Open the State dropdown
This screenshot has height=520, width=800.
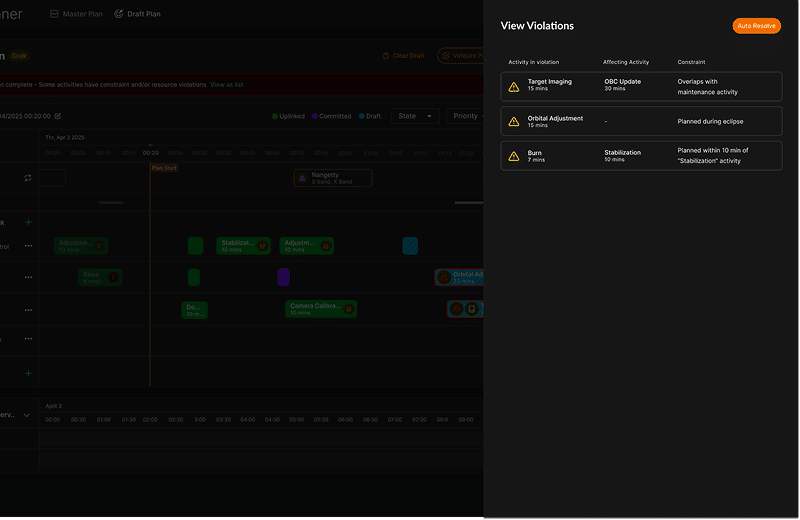pos(415,116)
